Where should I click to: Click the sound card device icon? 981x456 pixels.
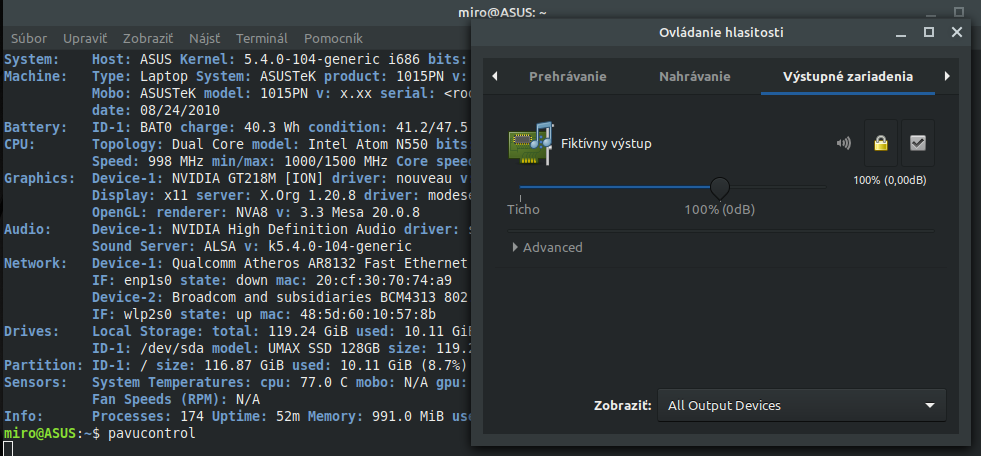click(x=531, y=143)
